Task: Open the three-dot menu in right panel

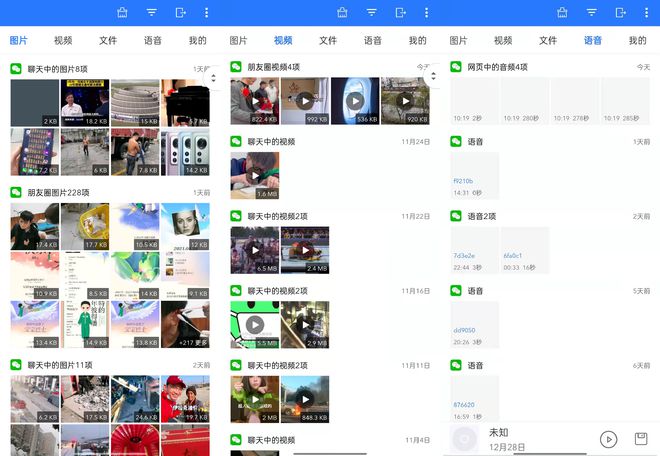Action: coord(647,13)
